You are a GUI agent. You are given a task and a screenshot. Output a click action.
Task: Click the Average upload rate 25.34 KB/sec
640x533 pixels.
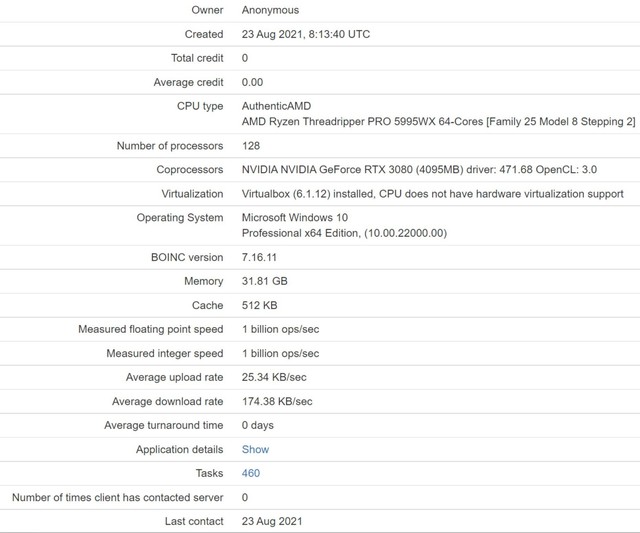[274, 377]
